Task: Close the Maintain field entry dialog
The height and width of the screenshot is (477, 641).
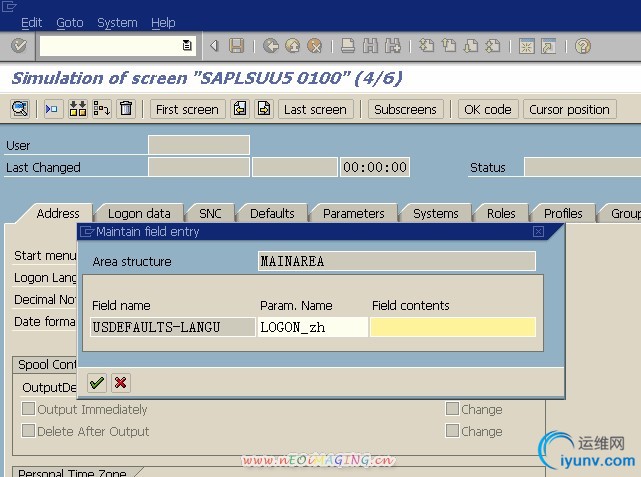Action: pos(538,232)
